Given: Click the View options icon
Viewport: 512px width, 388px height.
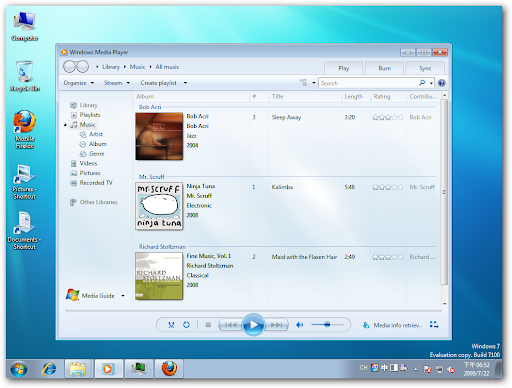Looking at the screenshot, I should (303, 82).
